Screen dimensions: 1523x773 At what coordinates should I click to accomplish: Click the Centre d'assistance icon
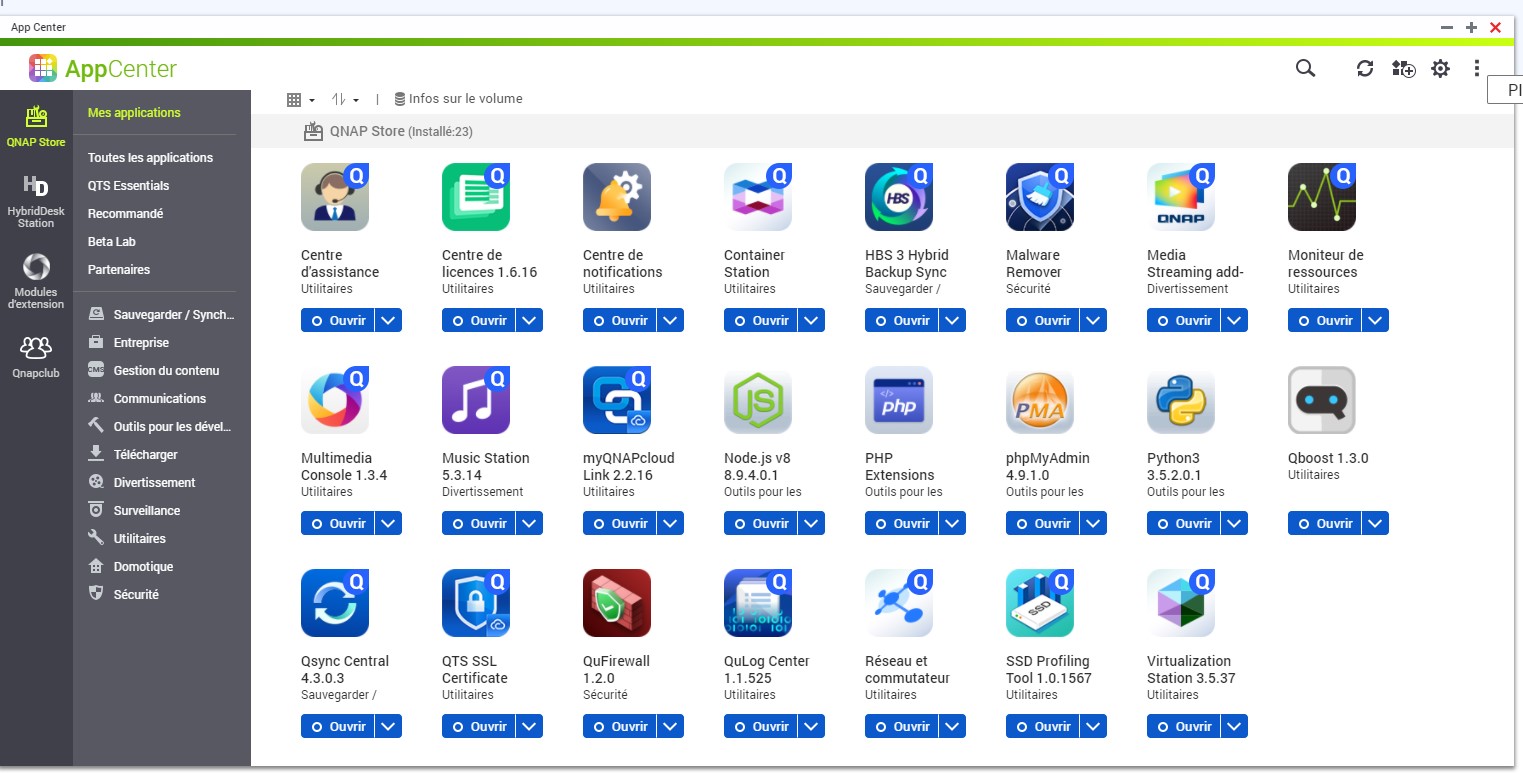tap(335, 197)
